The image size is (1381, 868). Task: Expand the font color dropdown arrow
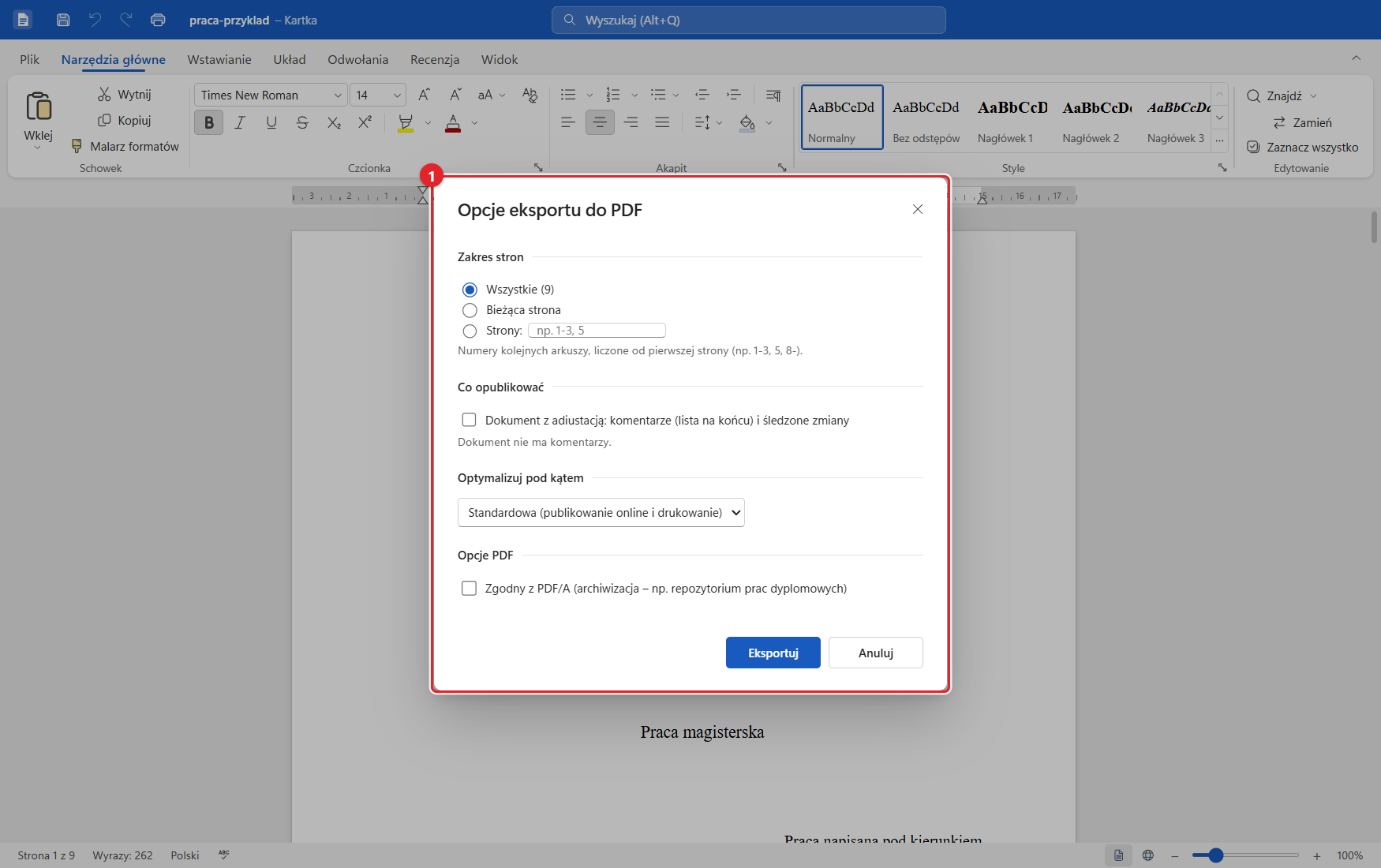pyautogui.click(x=474, y=122)
